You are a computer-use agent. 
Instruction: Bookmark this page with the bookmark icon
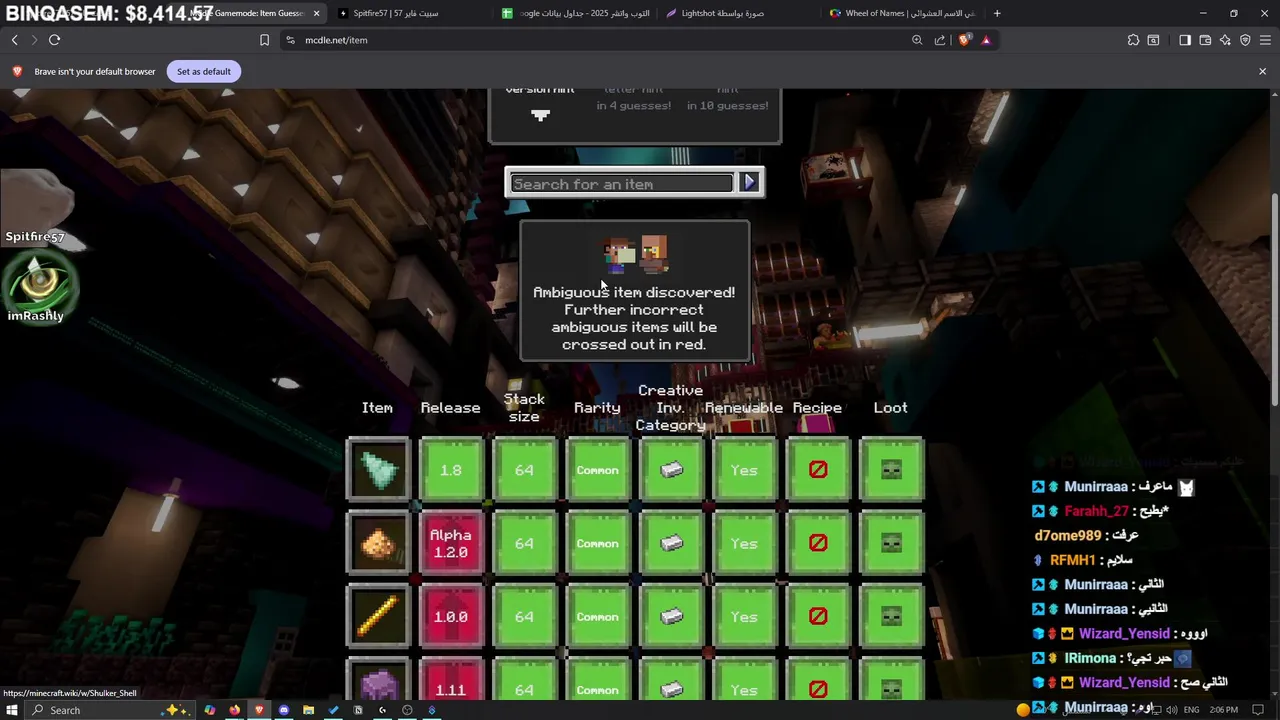264,40
